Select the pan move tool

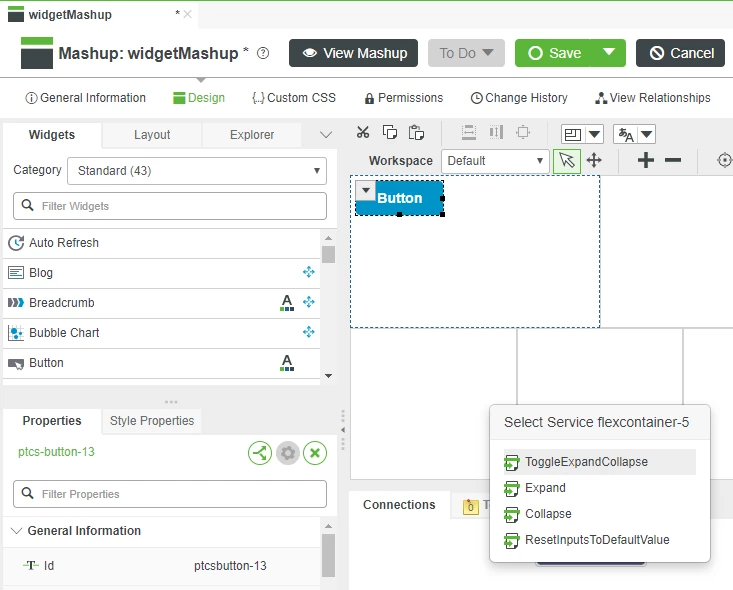(594, 161)
